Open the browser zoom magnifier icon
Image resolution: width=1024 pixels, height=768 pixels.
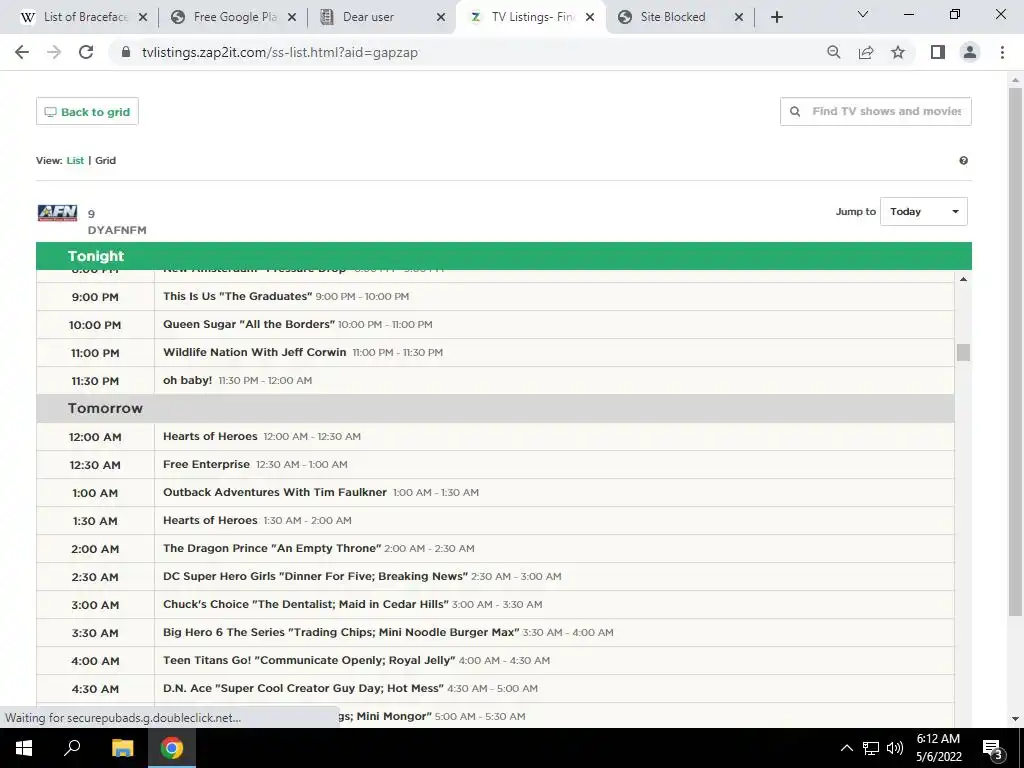click(x=833, y=52)
